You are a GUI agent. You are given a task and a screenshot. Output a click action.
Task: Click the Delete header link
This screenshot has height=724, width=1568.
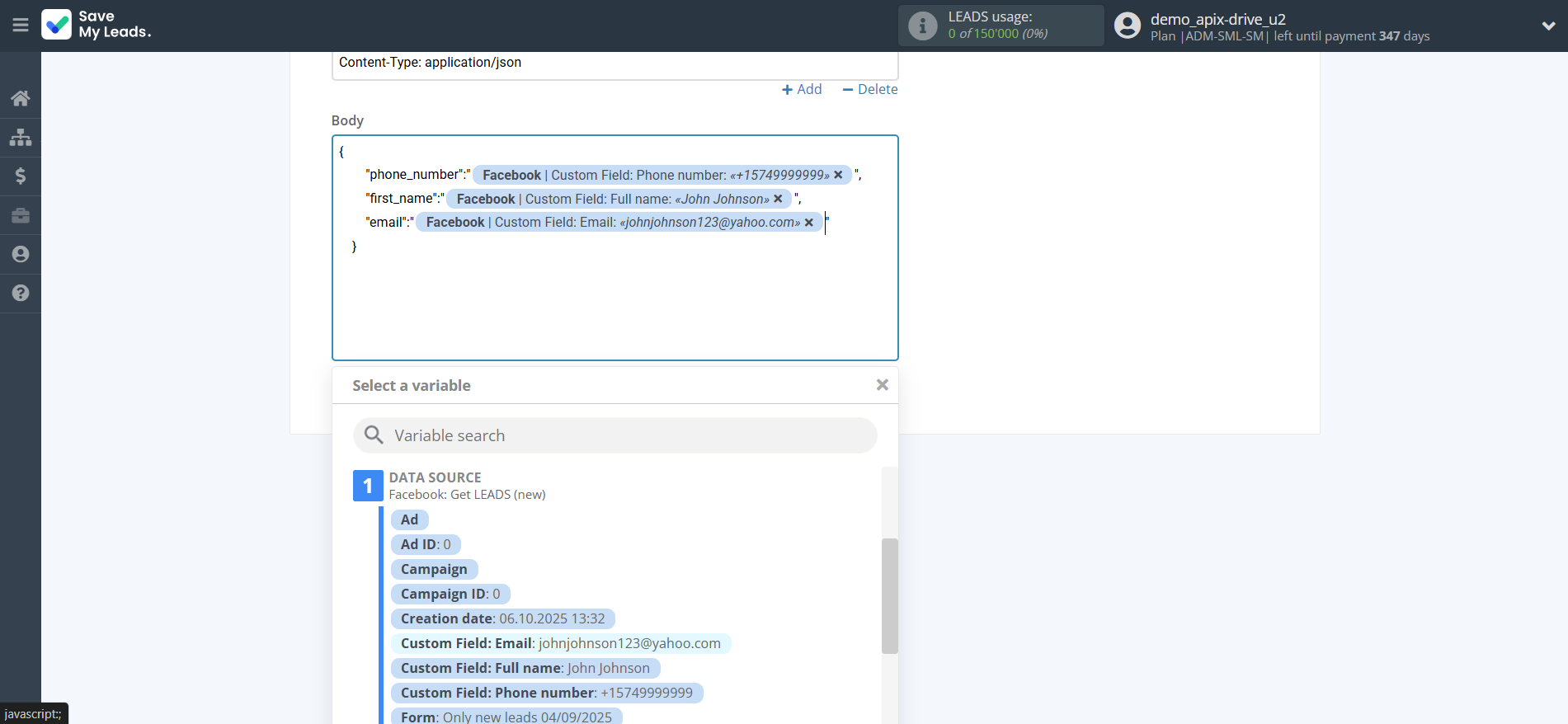[870, 89]
